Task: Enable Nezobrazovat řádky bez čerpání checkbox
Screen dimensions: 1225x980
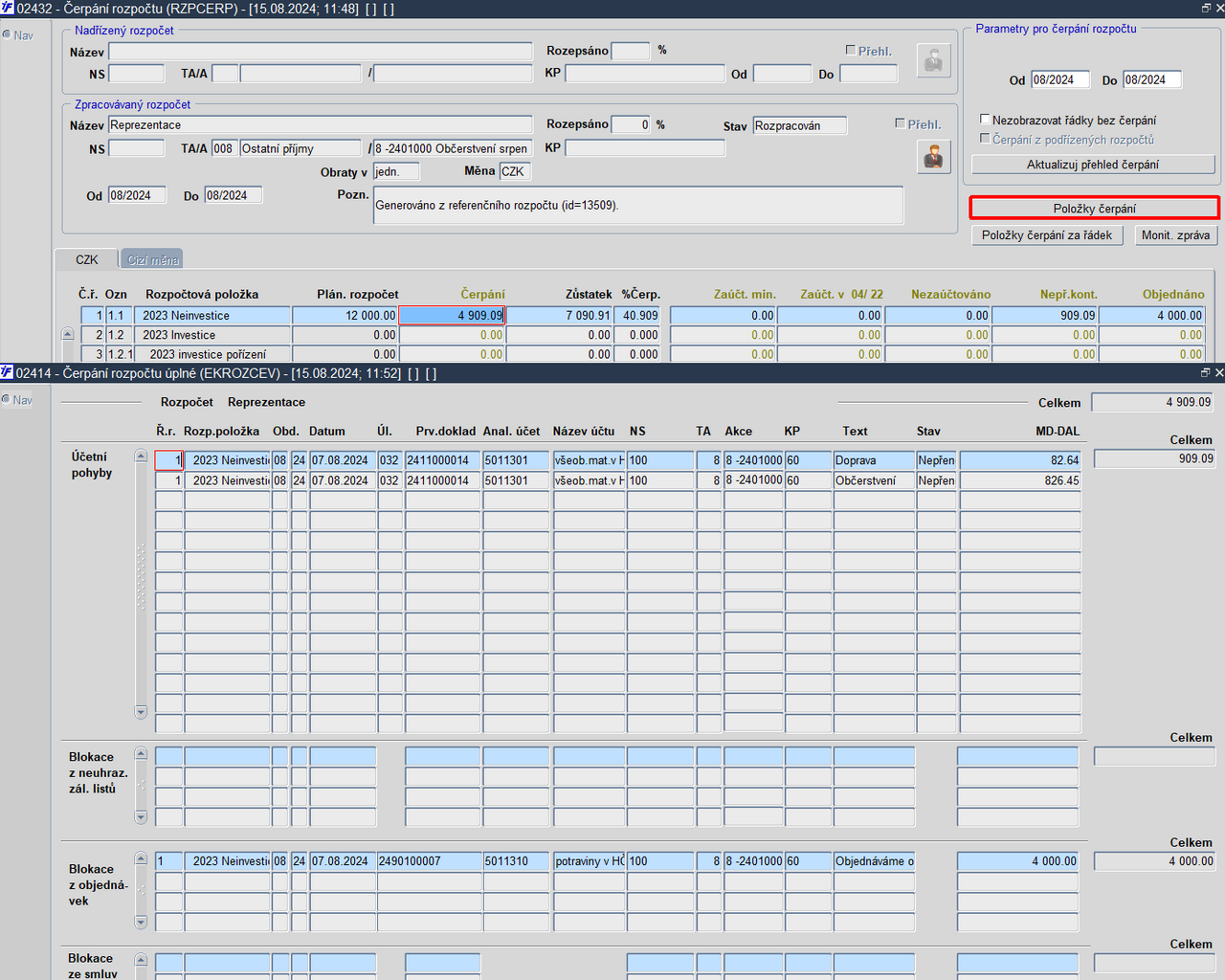Action: pyautogui.click(x=985, y=120)
